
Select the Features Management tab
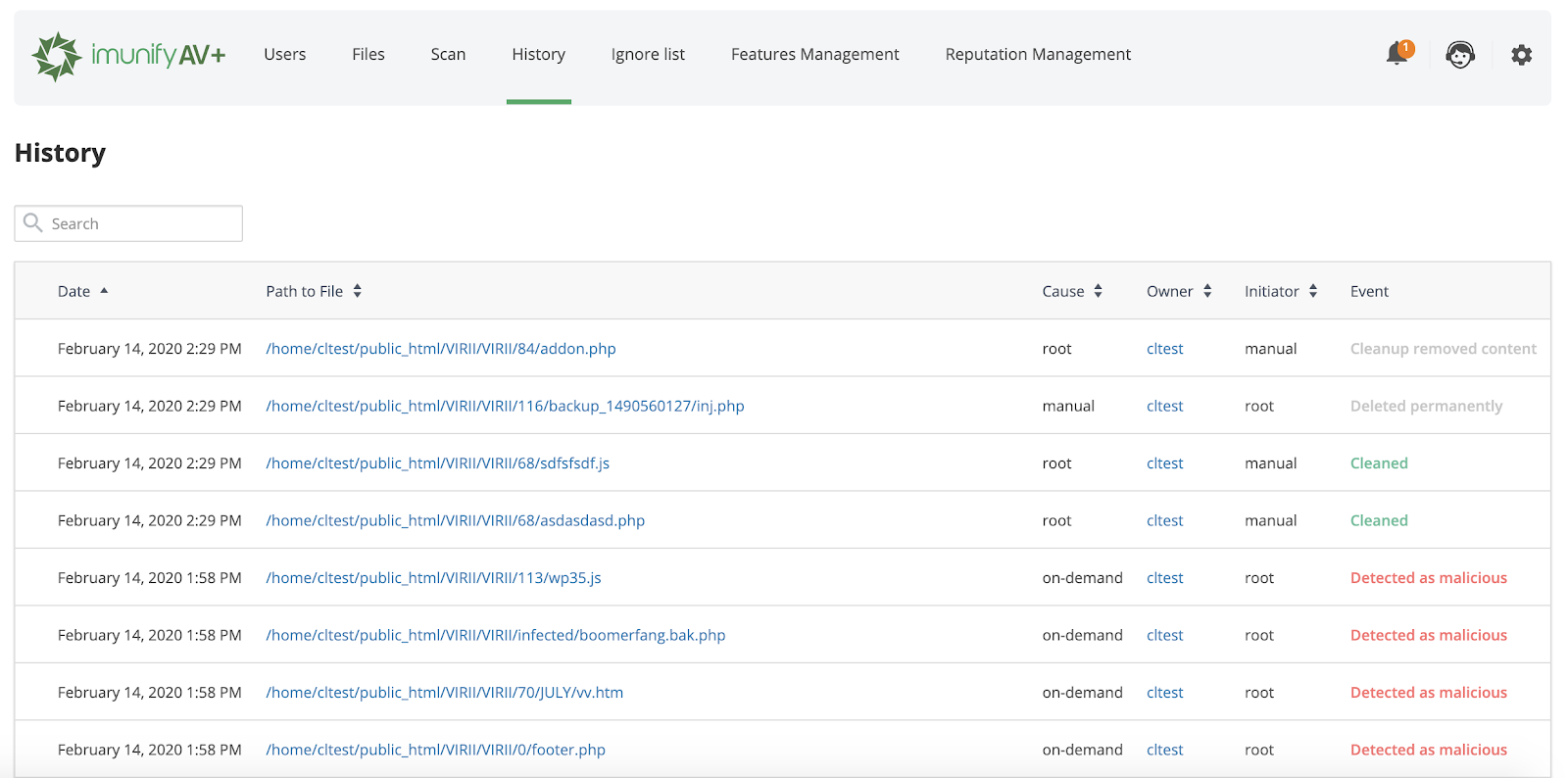pyautogui.click(x=814, y=55)
